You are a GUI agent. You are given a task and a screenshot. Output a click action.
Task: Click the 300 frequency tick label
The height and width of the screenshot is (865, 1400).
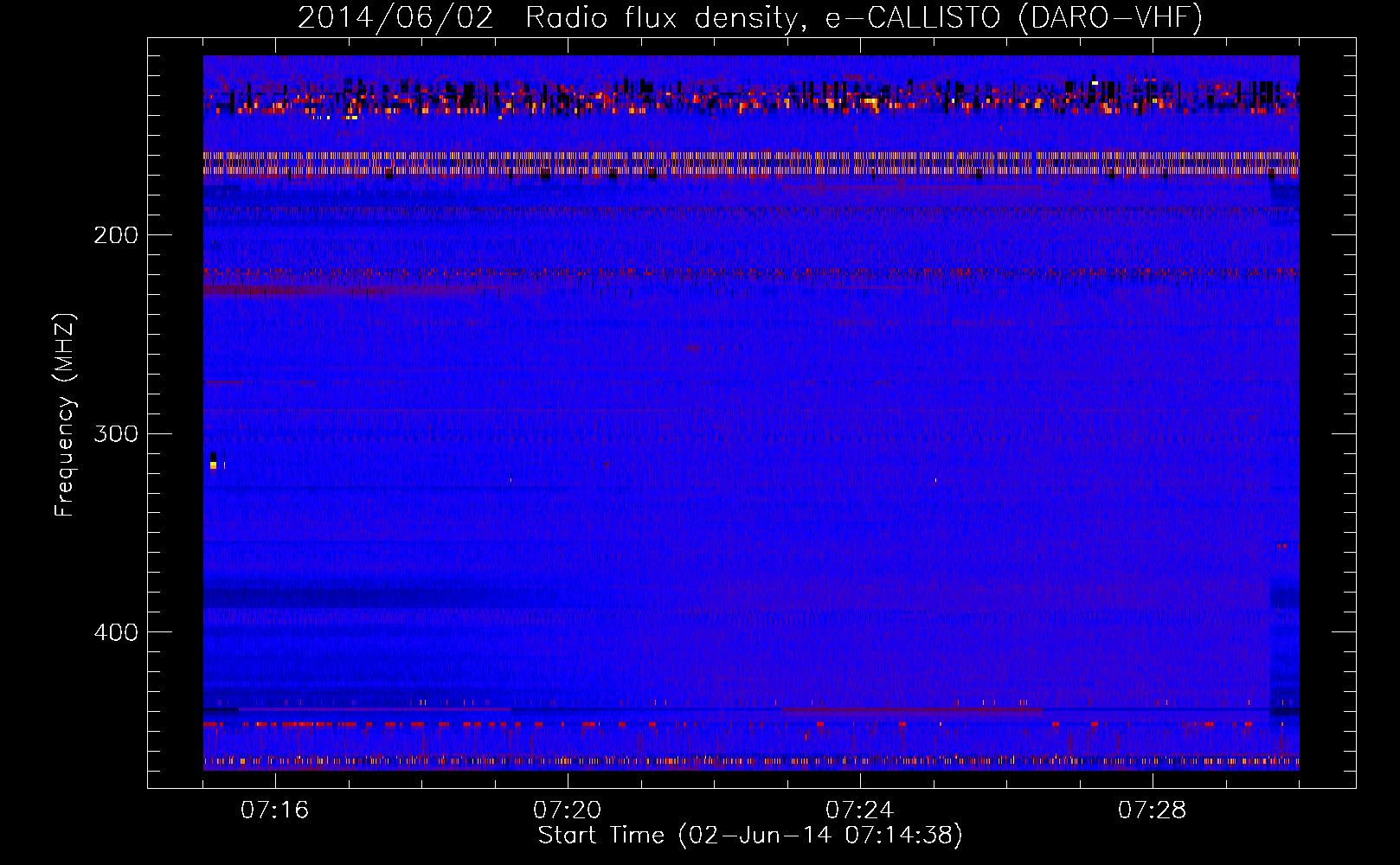coord(115,433)
